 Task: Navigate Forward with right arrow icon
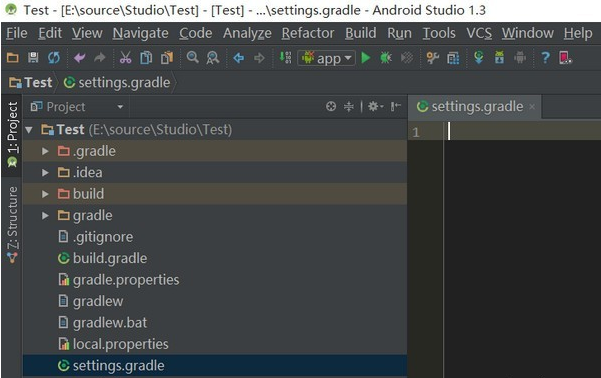click(259, 58)
